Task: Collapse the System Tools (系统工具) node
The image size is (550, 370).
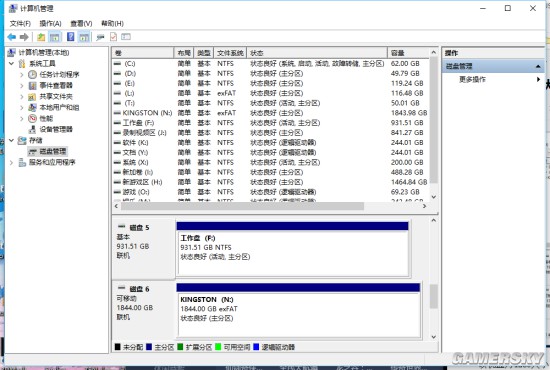Action: pyautogui.click(x=11, y=63)
